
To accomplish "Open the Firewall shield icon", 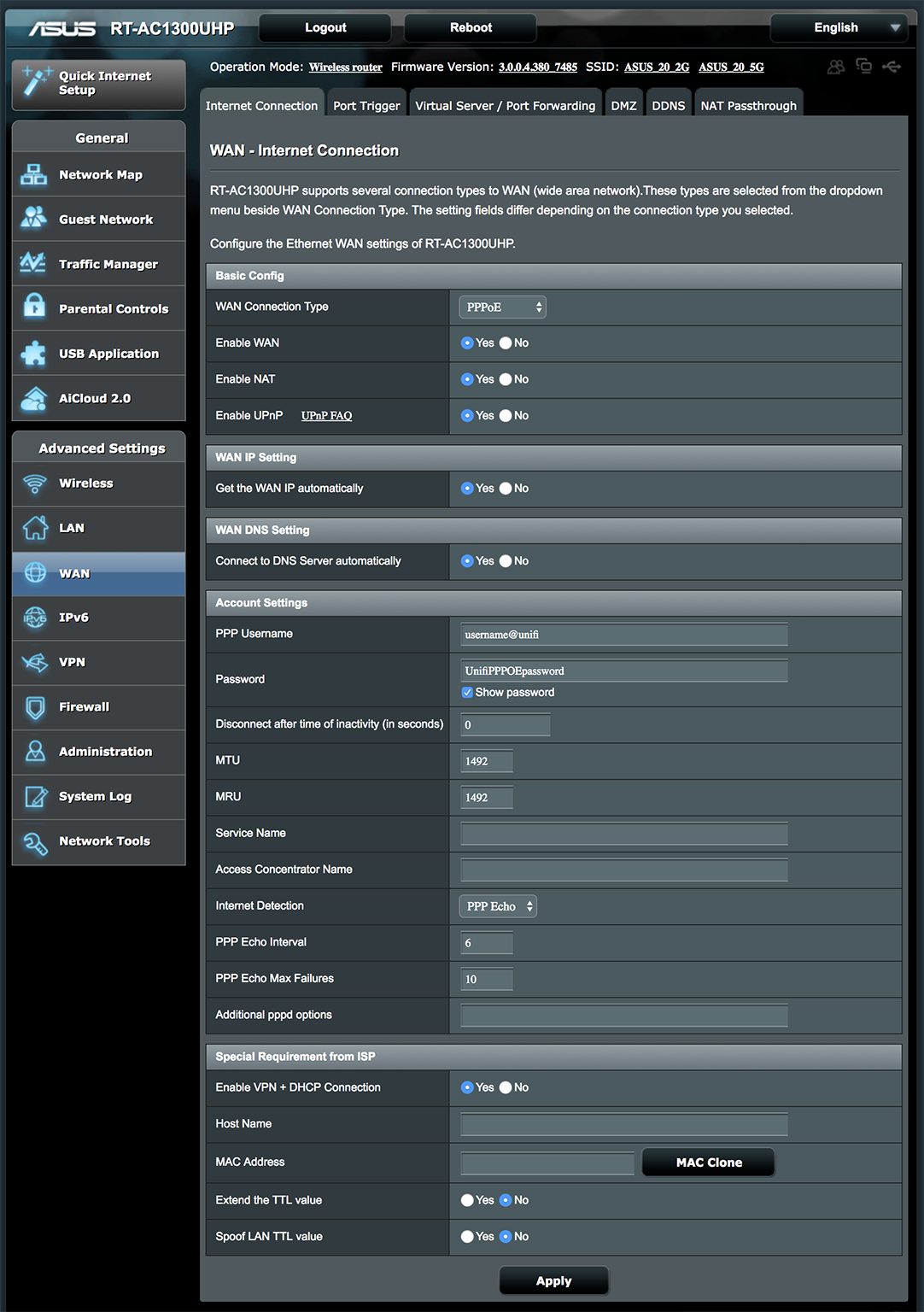I will [x=35, y=707].
